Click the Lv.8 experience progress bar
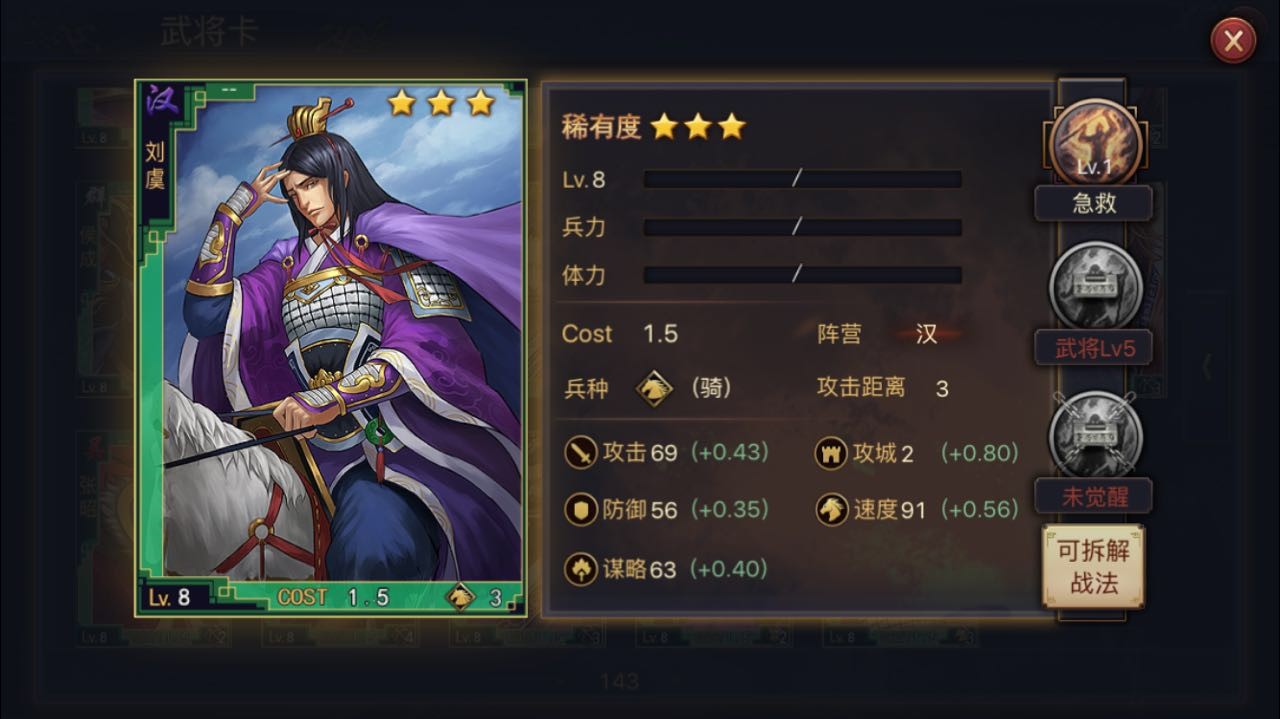Viewport: 1280px width, 719px height. 802,179
